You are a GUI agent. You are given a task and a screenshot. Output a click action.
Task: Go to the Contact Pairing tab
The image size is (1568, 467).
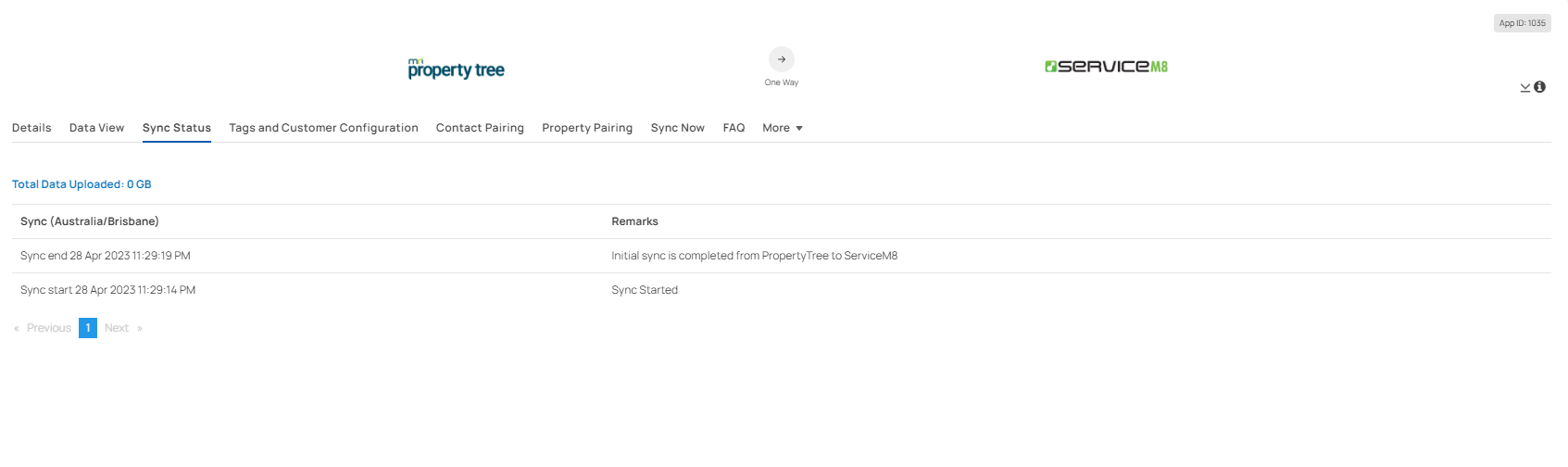pyautogui.click(x=480, y=128)
